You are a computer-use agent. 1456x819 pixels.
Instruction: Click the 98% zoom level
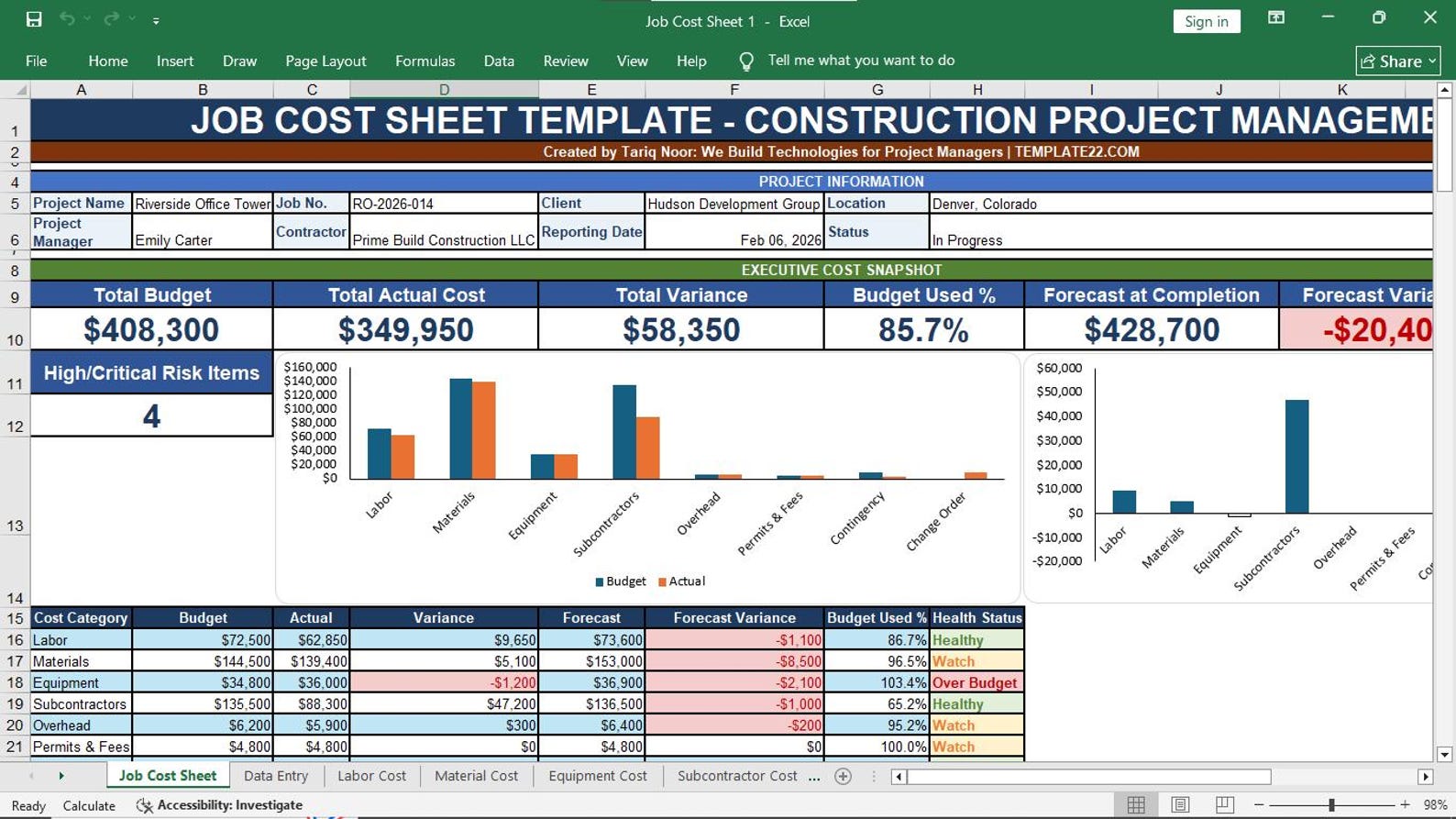1435,805
